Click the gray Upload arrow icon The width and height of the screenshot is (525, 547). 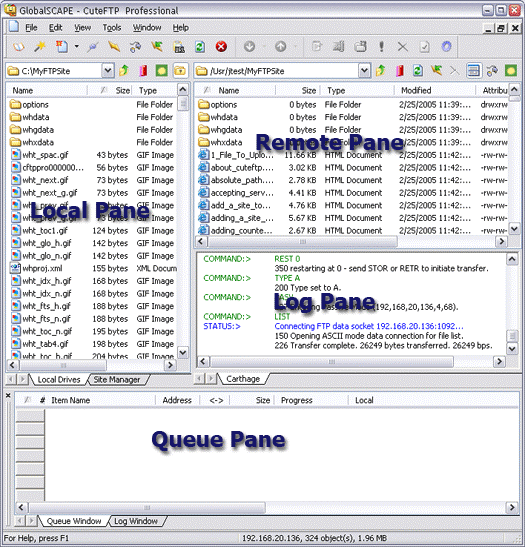tap(280, 46)
